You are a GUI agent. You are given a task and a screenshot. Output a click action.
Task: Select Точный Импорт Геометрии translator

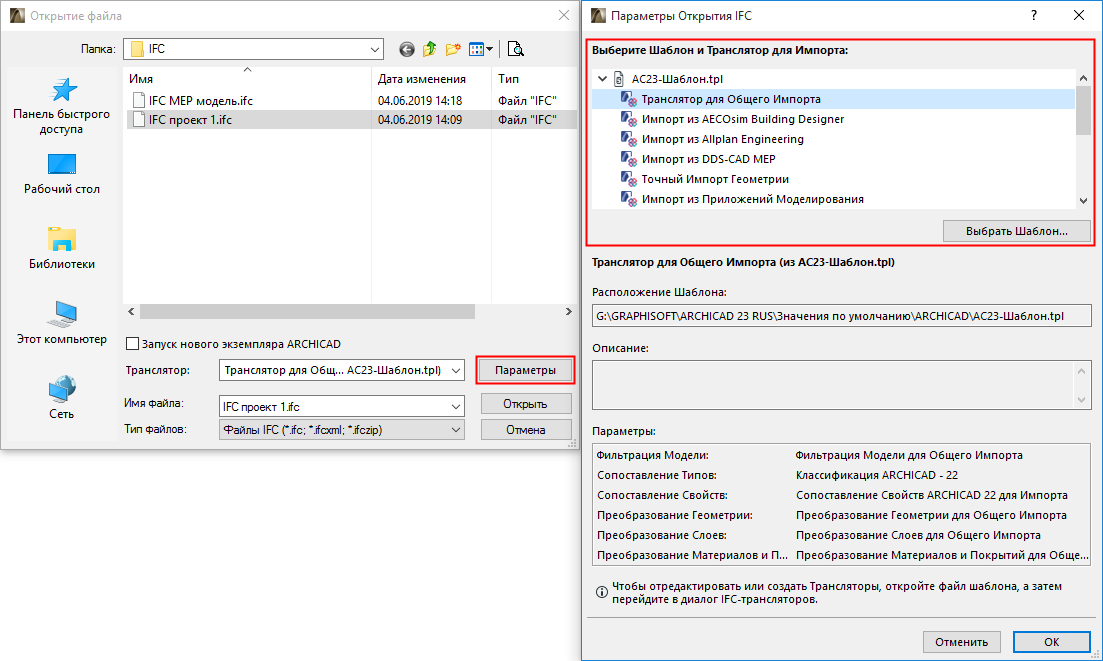coord(715,179)
